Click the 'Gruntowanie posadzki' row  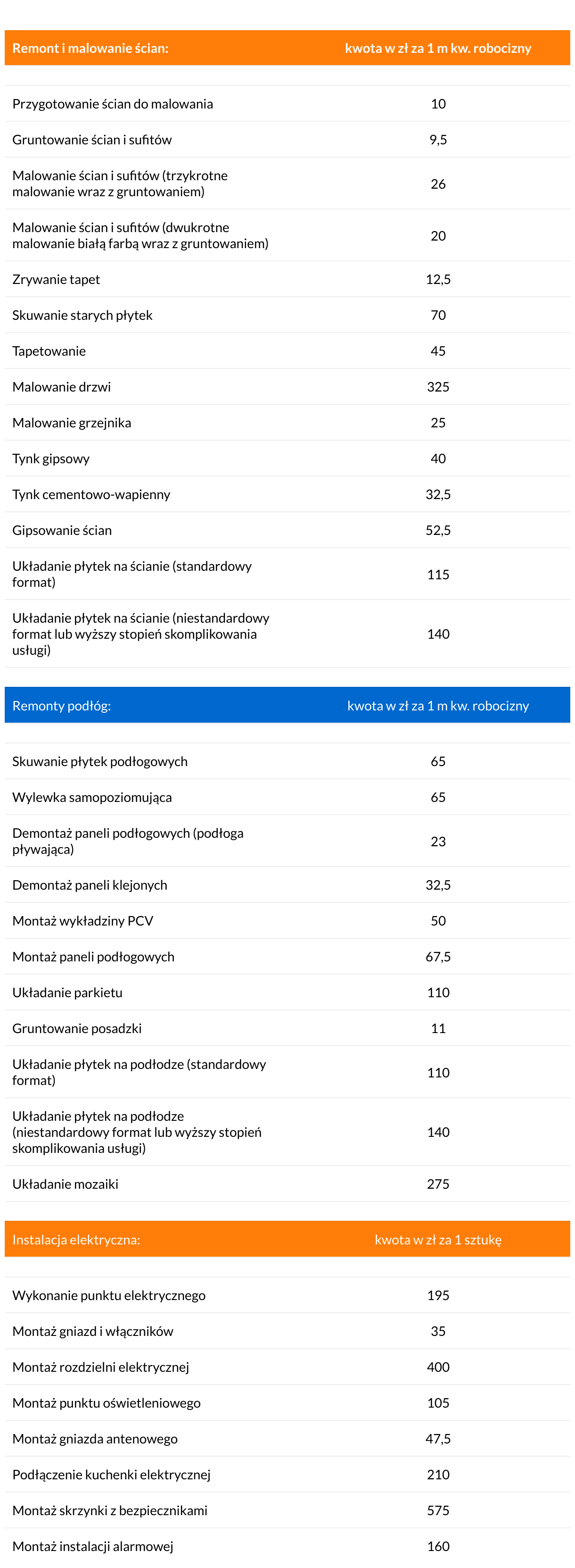click(x=287, y=1028)
